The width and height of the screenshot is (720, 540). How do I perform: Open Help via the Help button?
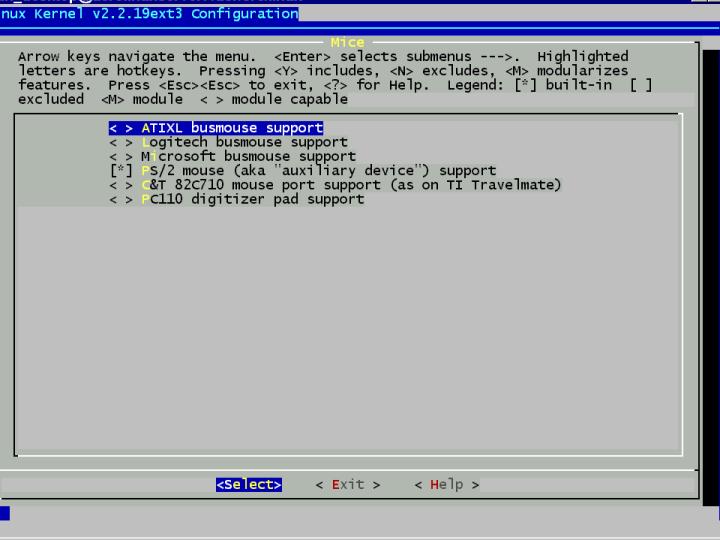(x=446, y=485)
